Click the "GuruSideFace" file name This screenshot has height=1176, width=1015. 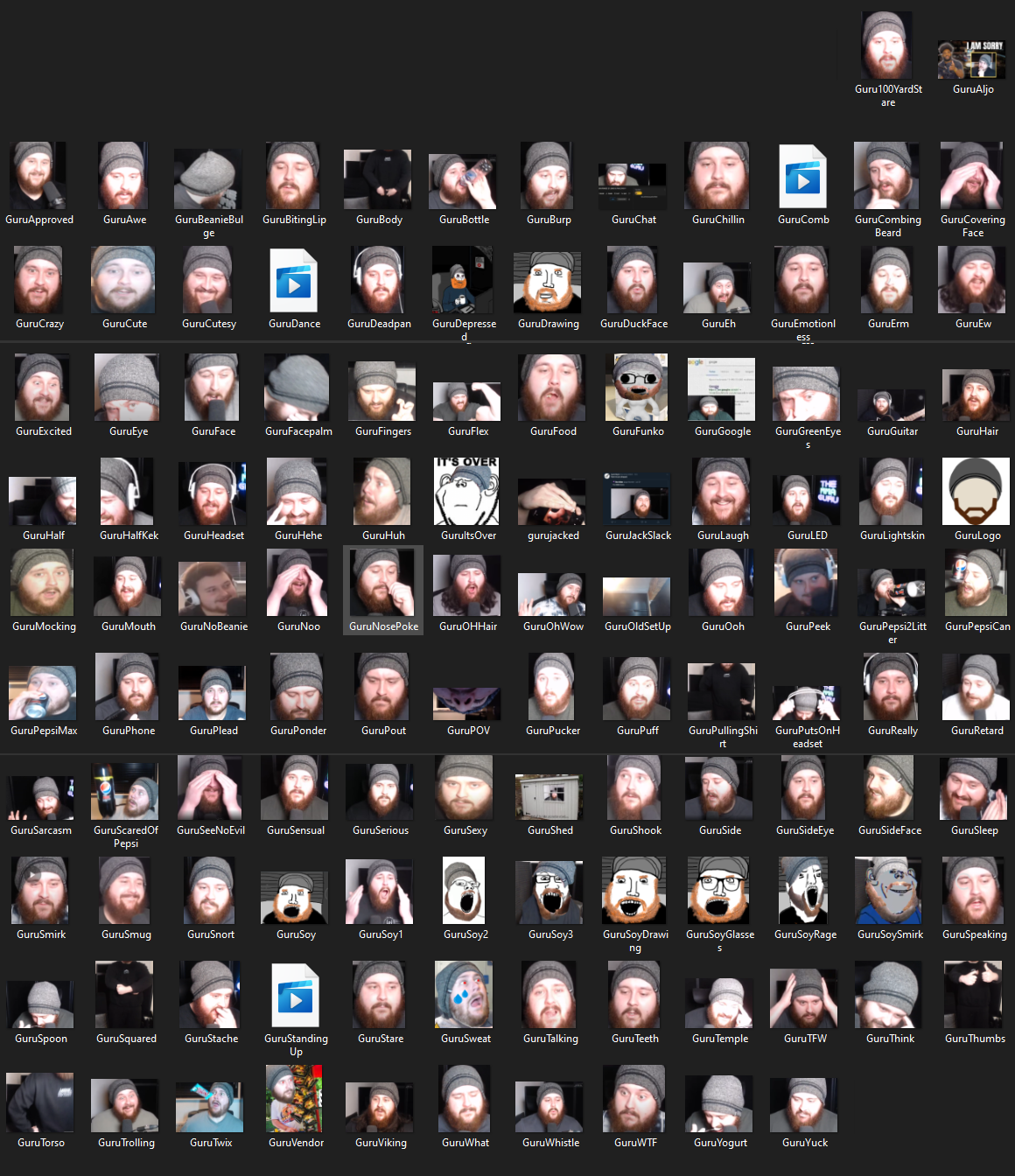click(888, 831)
